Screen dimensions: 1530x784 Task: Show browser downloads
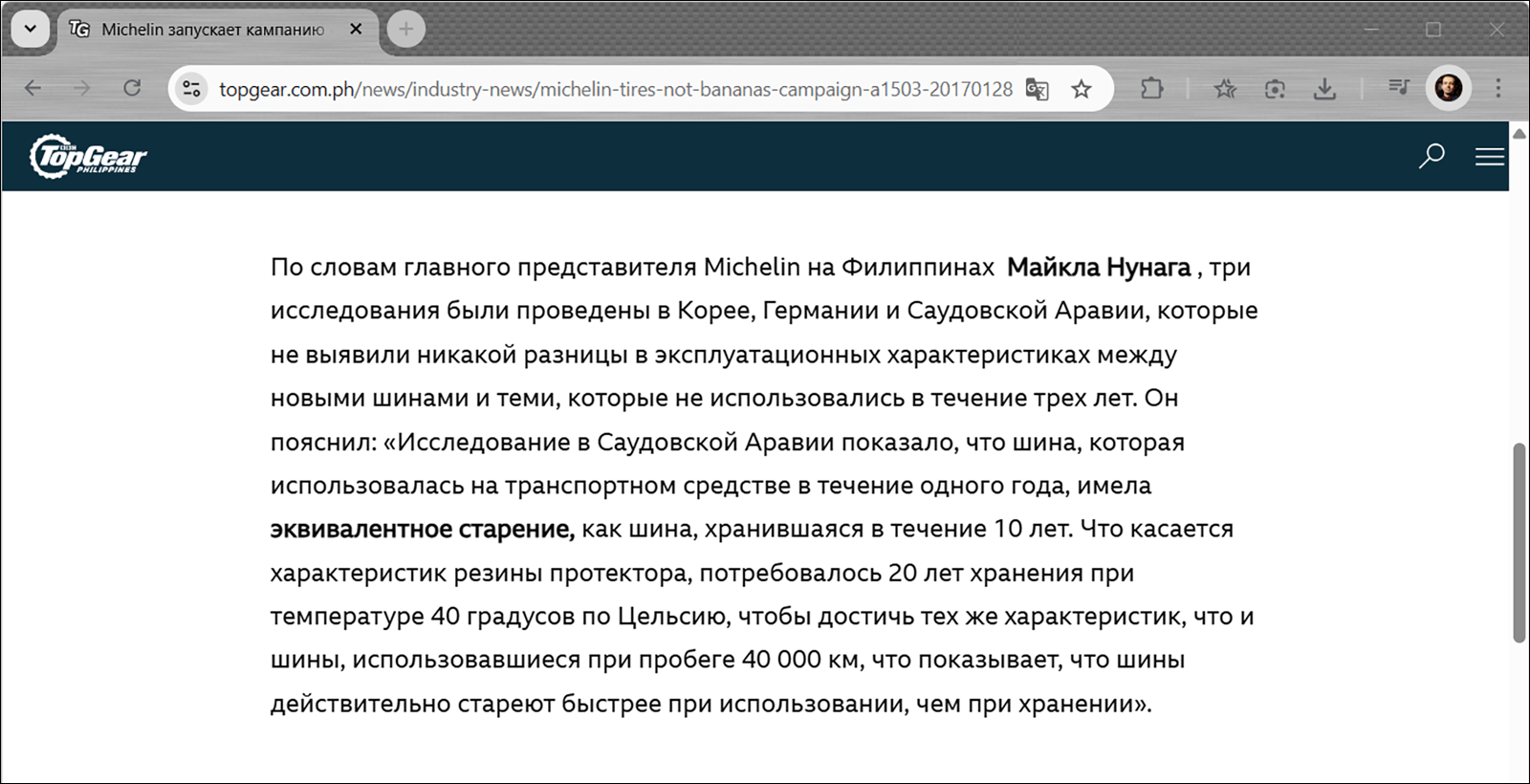pyautogui.click(x=1324, y=89)
